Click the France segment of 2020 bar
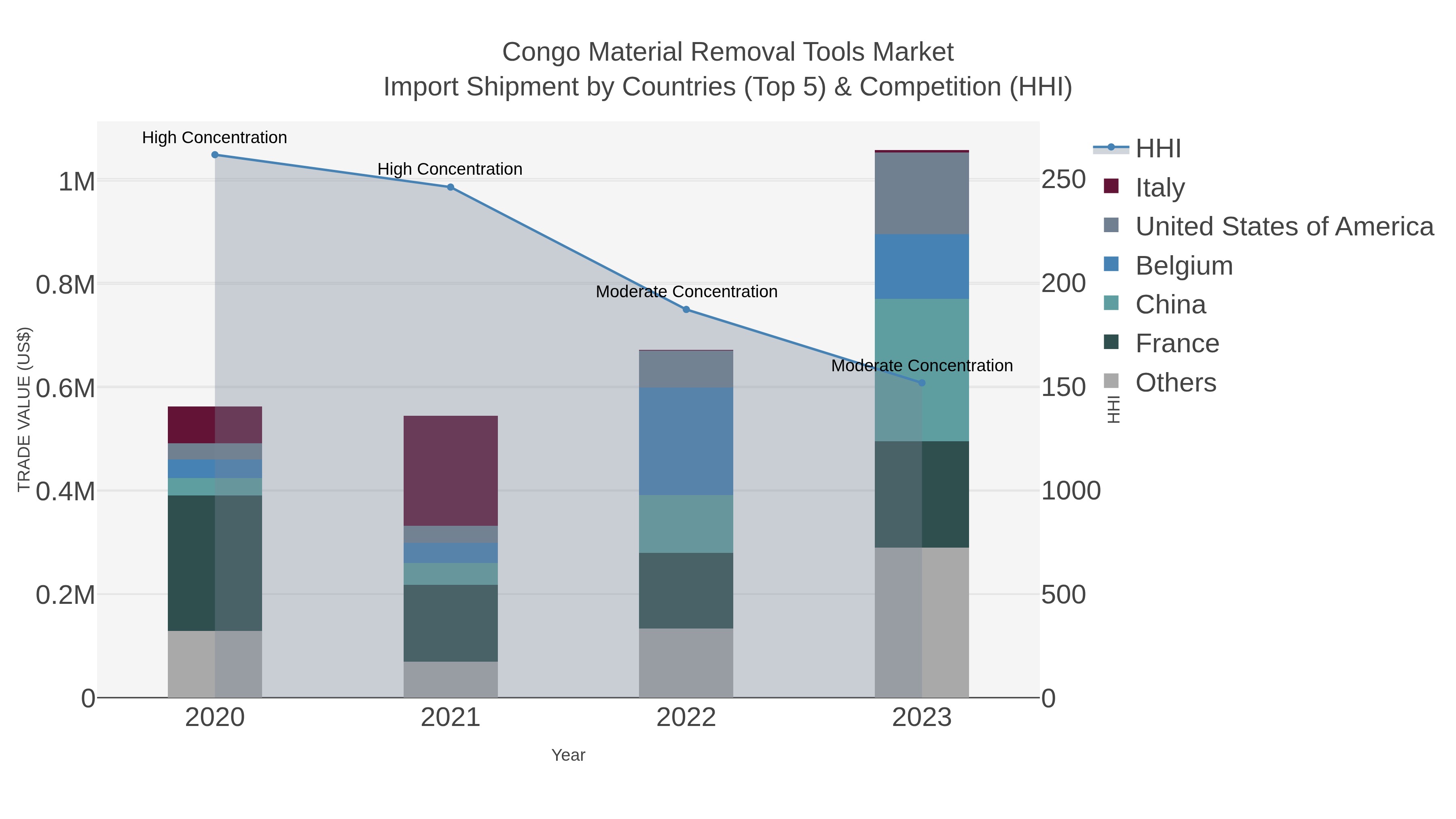 [x=215, y=563]
